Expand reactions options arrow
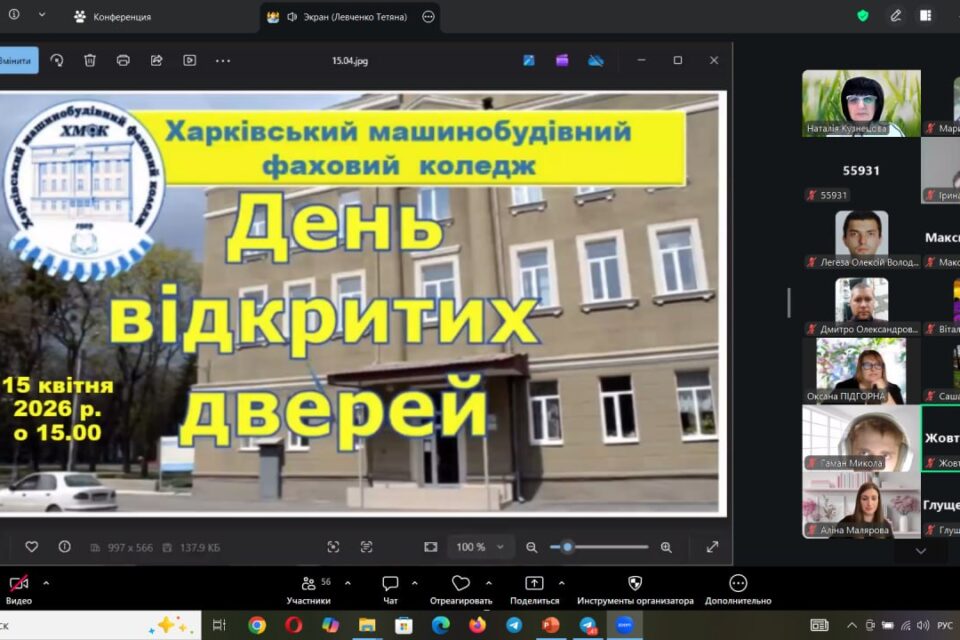This screenshot has width=960, height=640. pos(489,584)
